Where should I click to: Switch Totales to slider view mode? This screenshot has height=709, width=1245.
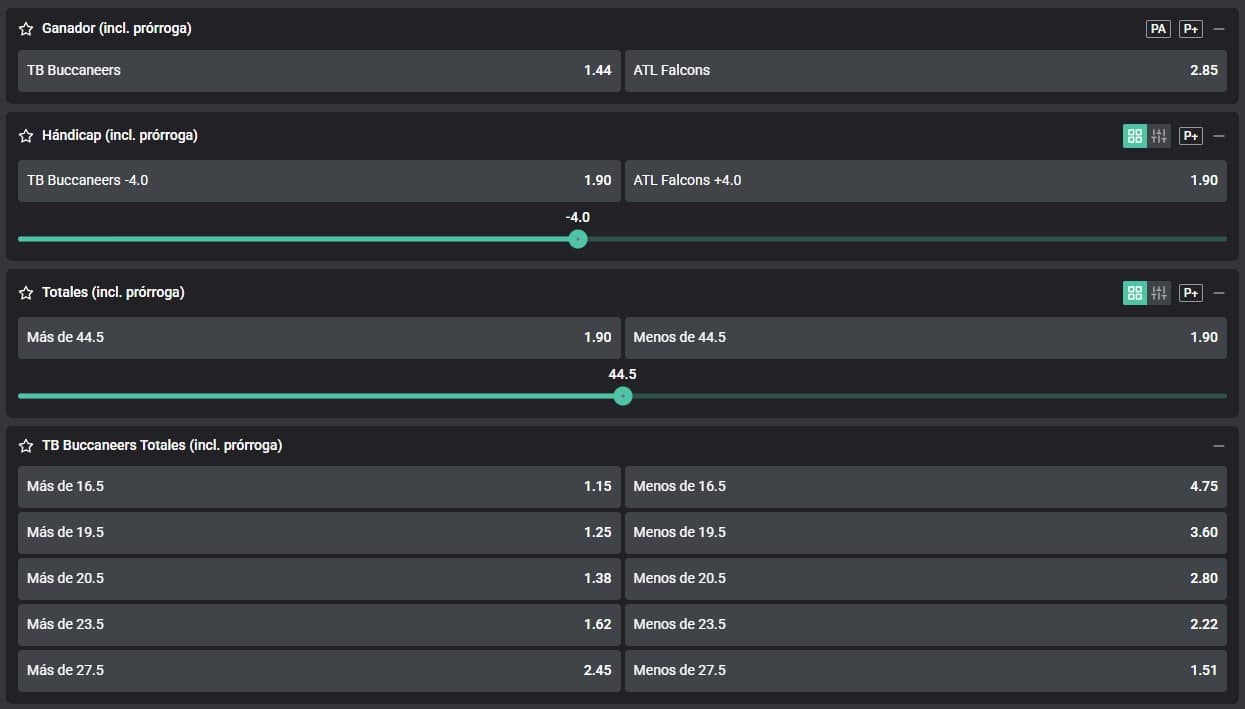click(x=1159, y=293)
